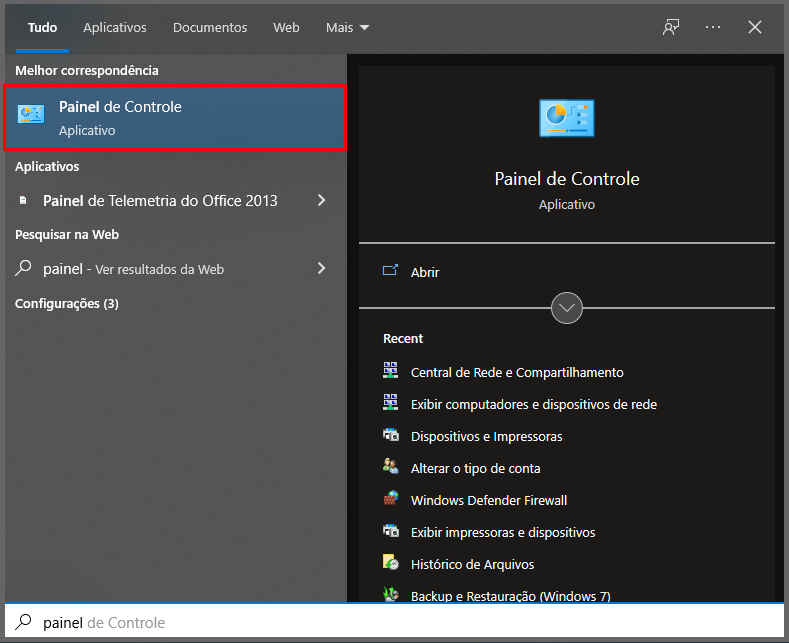Open the three-dots more options menu
Viewport: 789px width, 643px height.
click(713, 27)
